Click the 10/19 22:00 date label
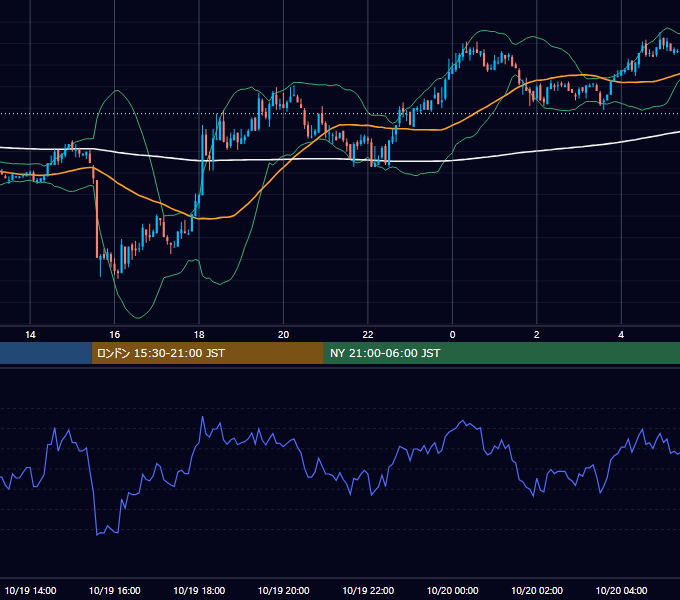Viewport: 680px width, 600px height. click(x=368, y=590)
